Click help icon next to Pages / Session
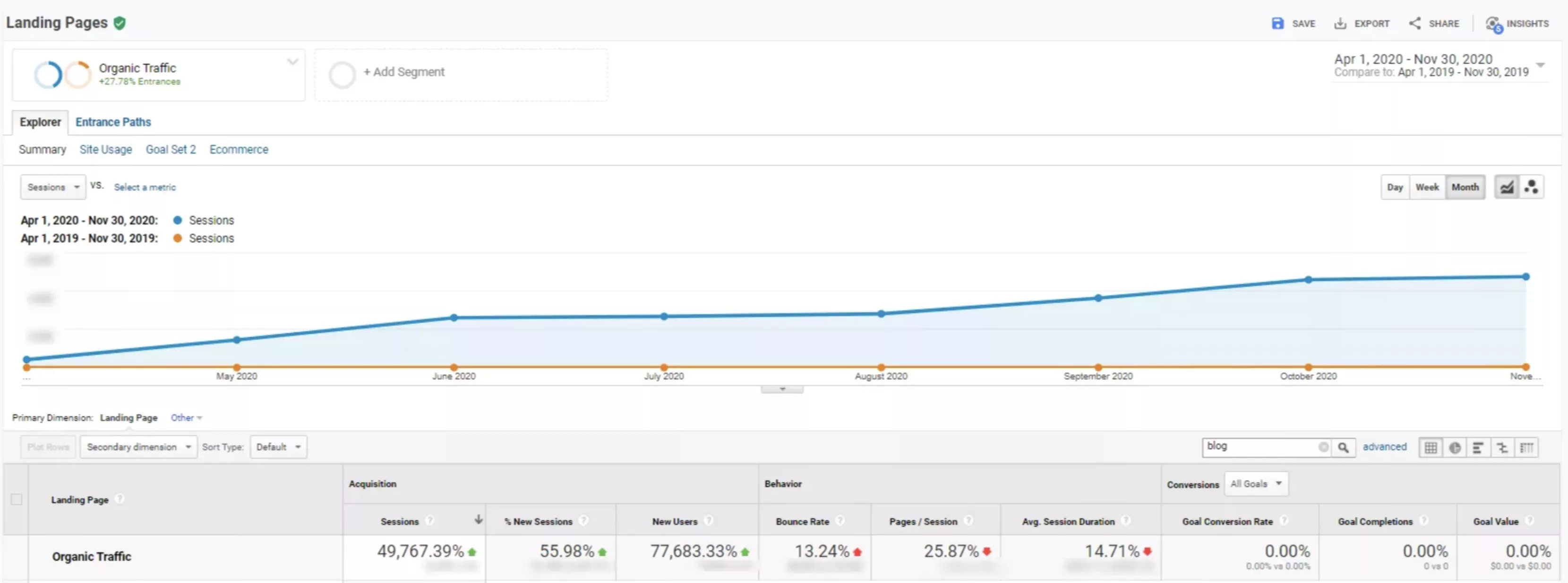Screen dimensions: 1568x583 click(968, 521)
